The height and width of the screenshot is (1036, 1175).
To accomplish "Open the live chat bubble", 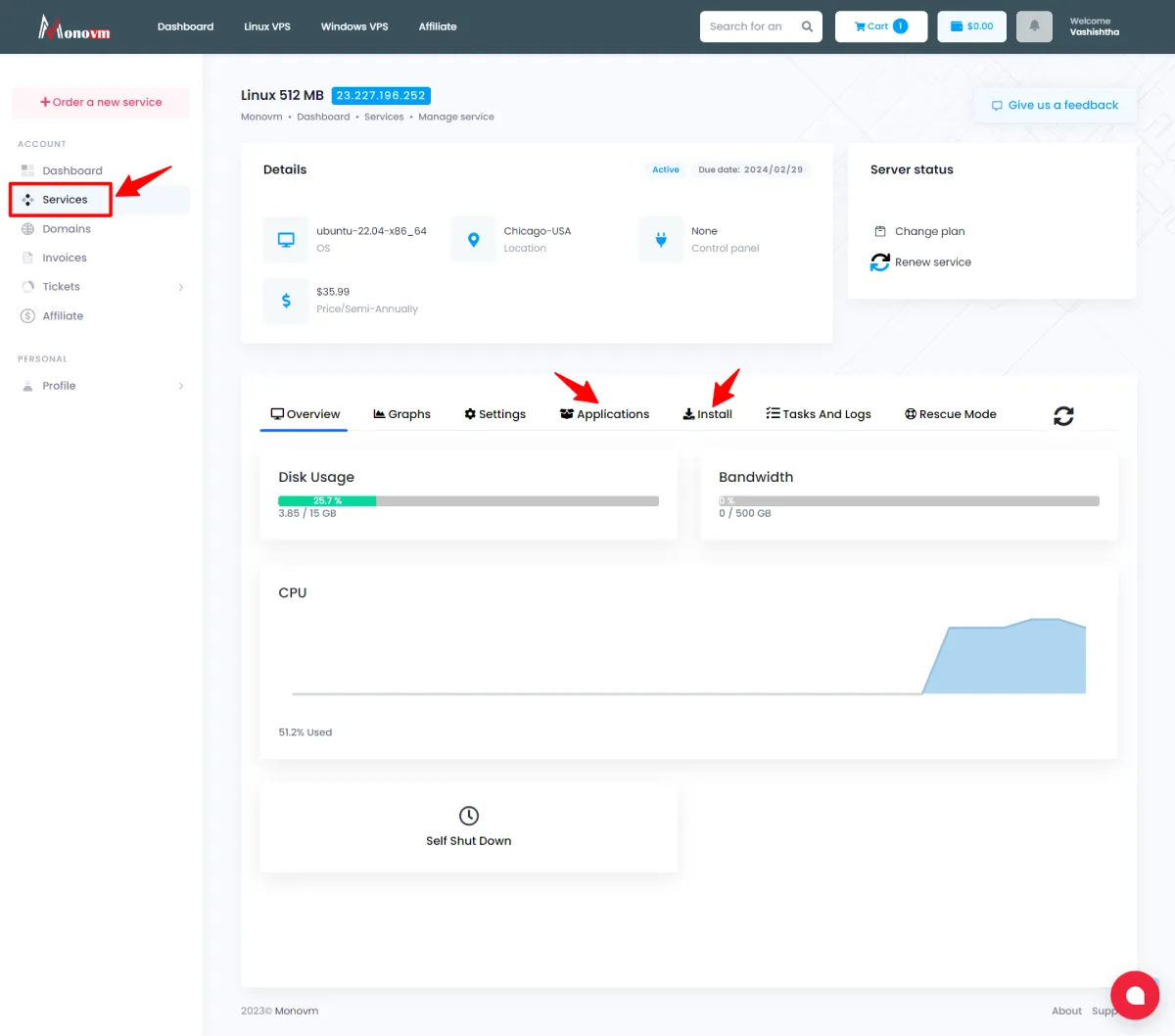I will point(1135,996).
